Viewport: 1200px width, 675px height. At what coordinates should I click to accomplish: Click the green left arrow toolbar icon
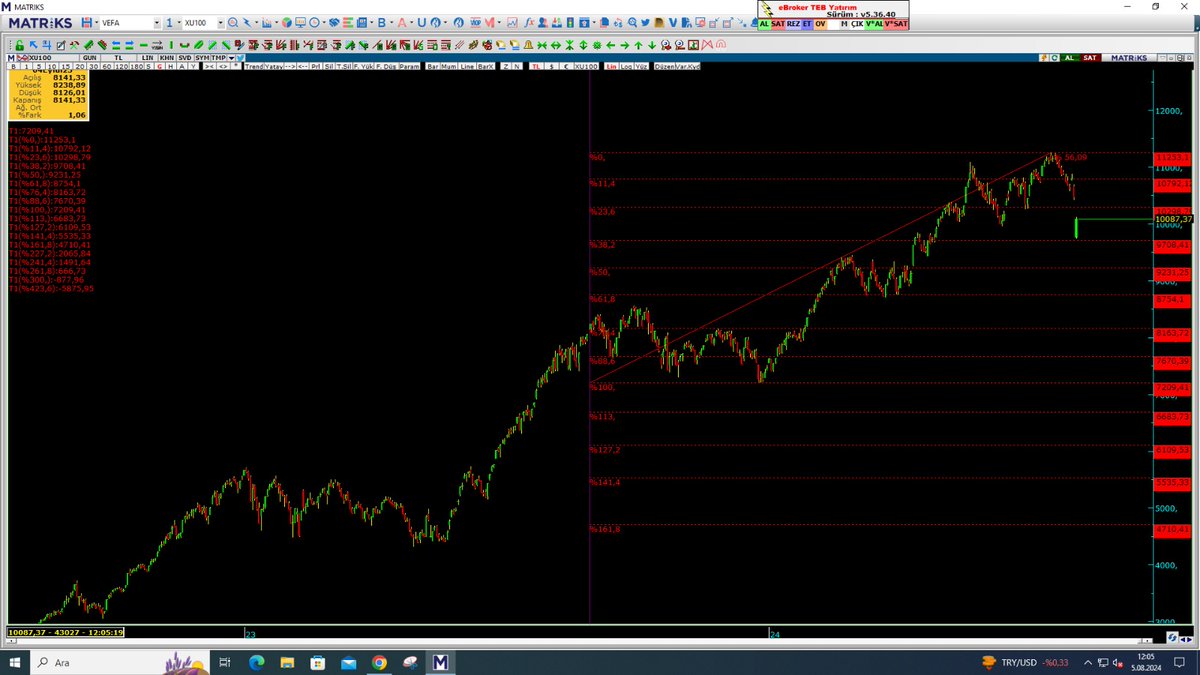[611, 45]
